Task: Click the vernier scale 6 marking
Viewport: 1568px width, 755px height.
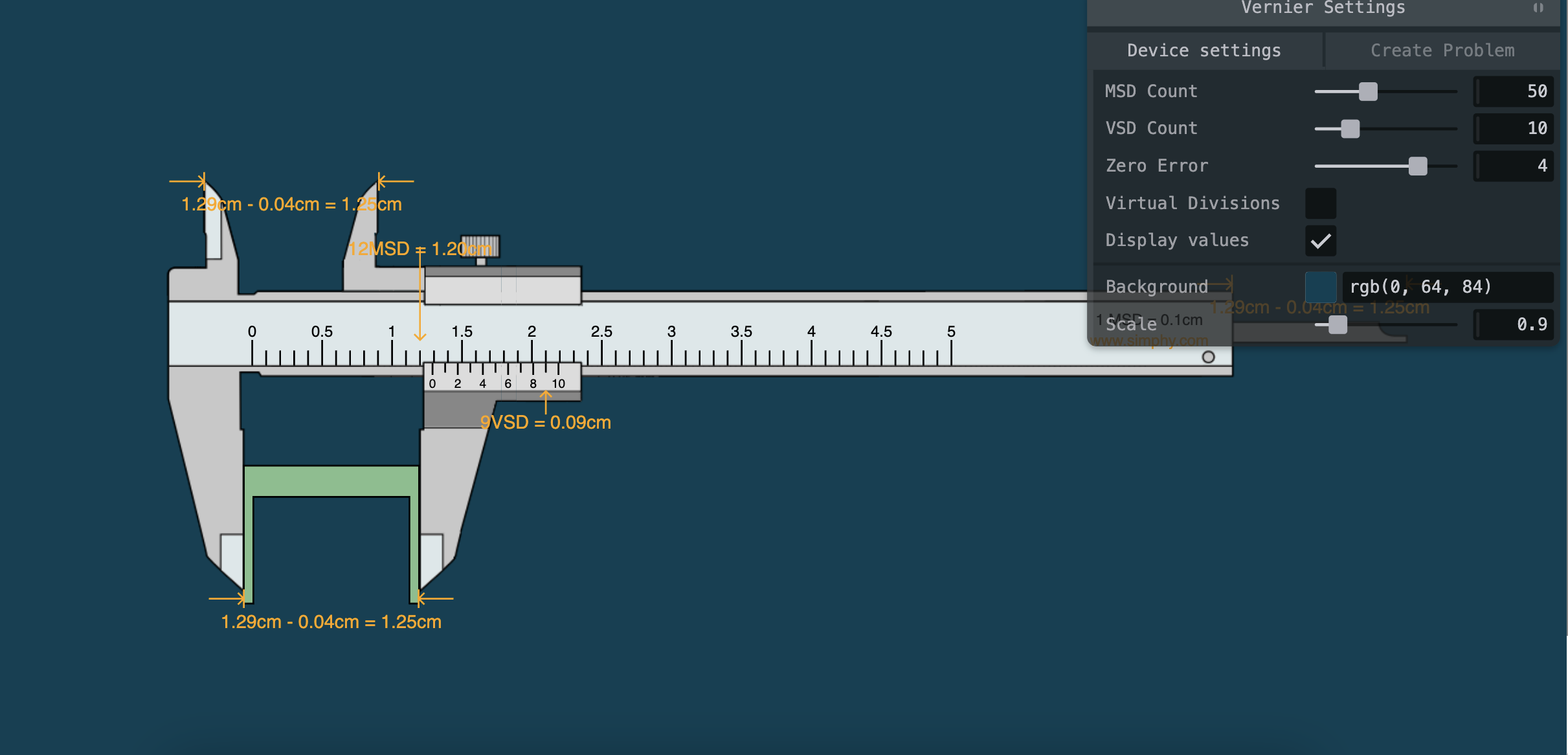Action: pos(508,384)
